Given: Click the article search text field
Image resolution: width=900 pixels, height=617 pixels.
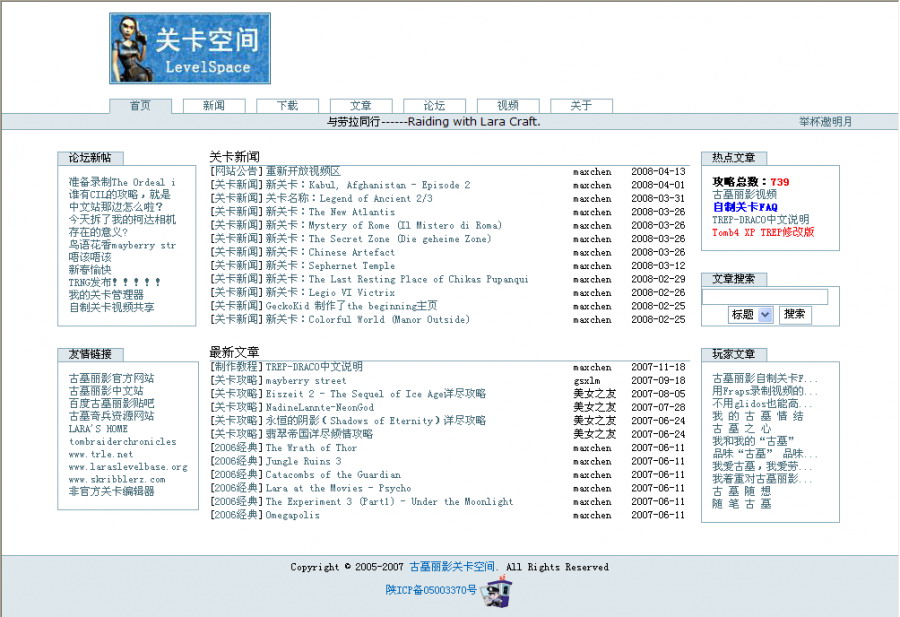Looking at the screenshot, I should click(x=765, y=296).
